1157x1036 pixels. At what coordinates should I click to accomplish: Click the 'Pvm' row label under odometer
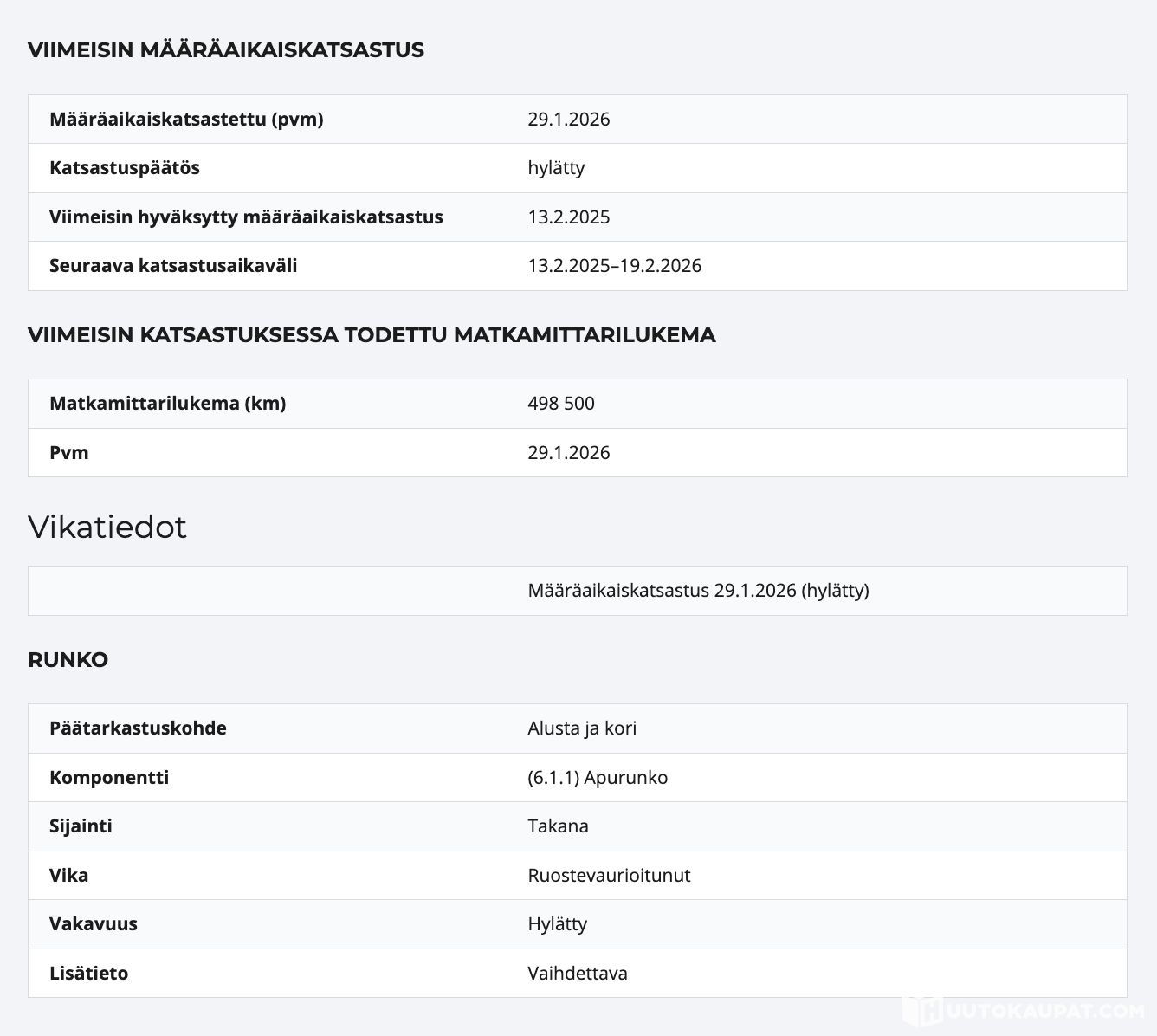coord(69,453)
